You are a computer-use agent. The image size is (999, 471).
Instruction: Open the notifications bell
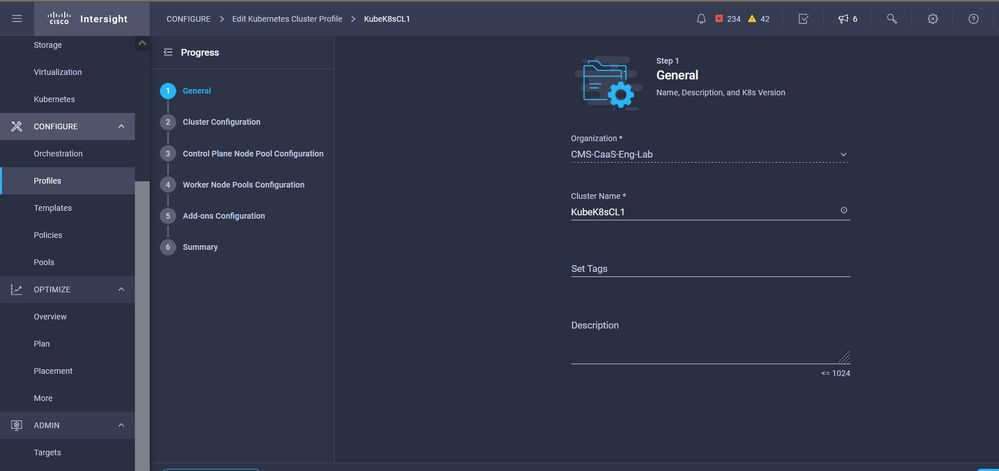click(701, 18)
